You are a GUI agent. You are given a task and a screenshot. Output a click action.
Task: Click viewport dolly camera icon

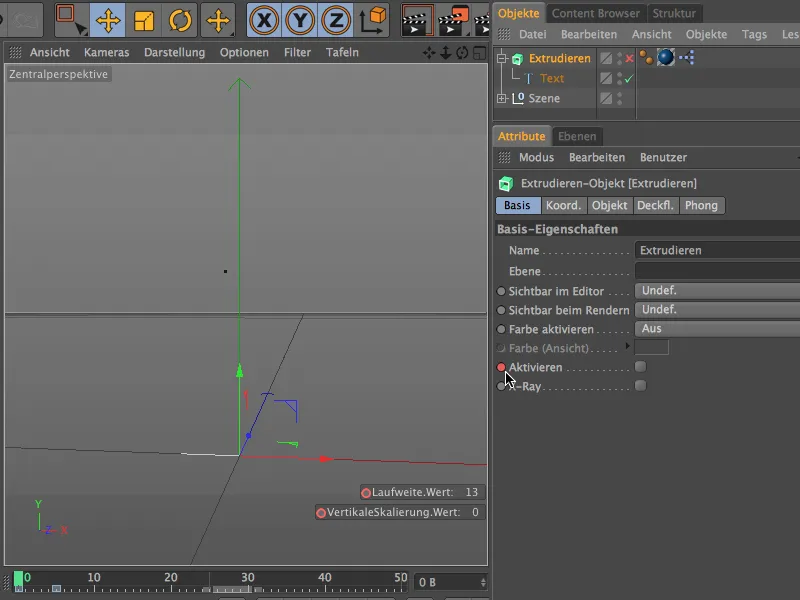pyautogui.click(x=445, y=53)
